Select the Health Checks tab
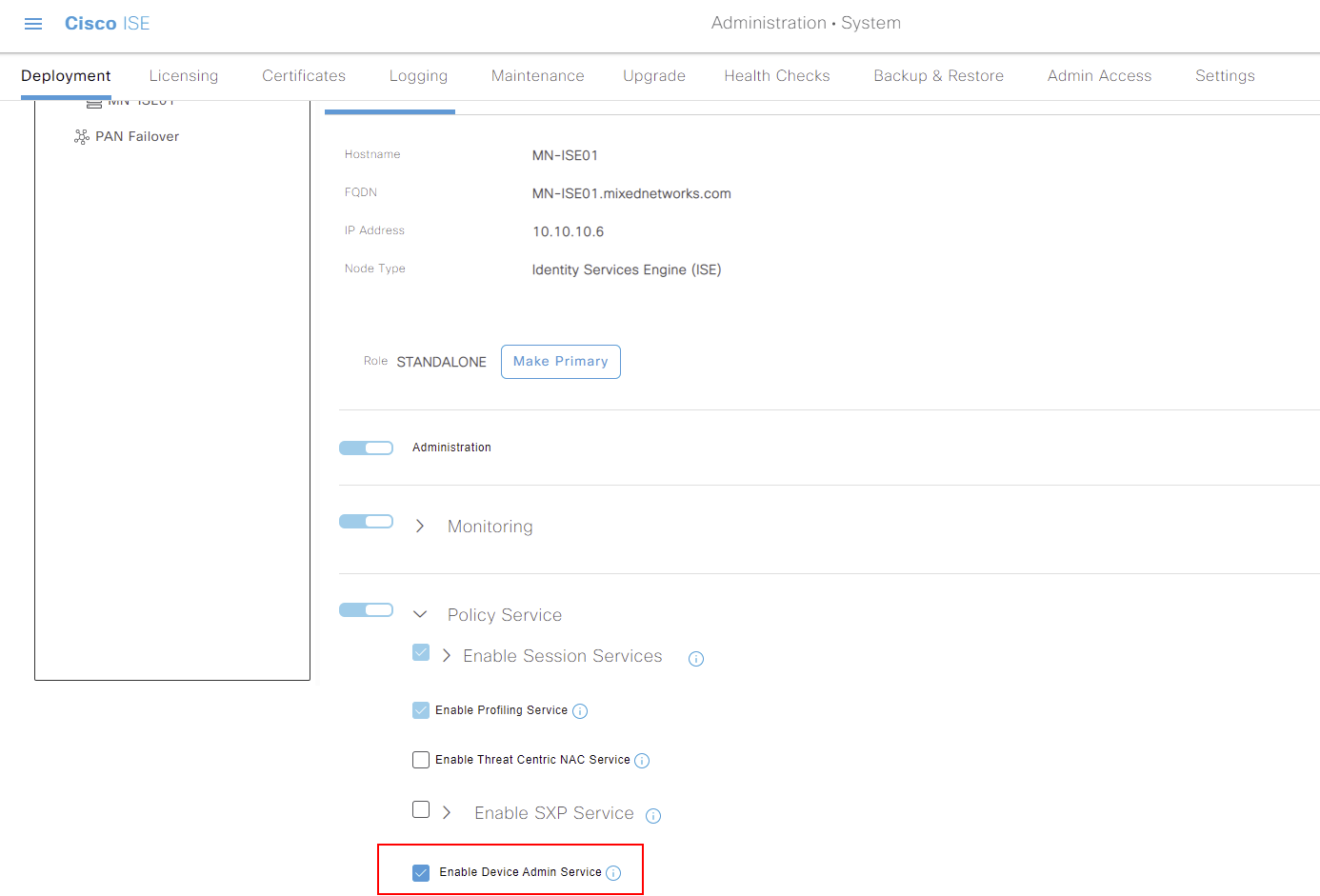The image size is (1320, 896). [x=777, y=76]
